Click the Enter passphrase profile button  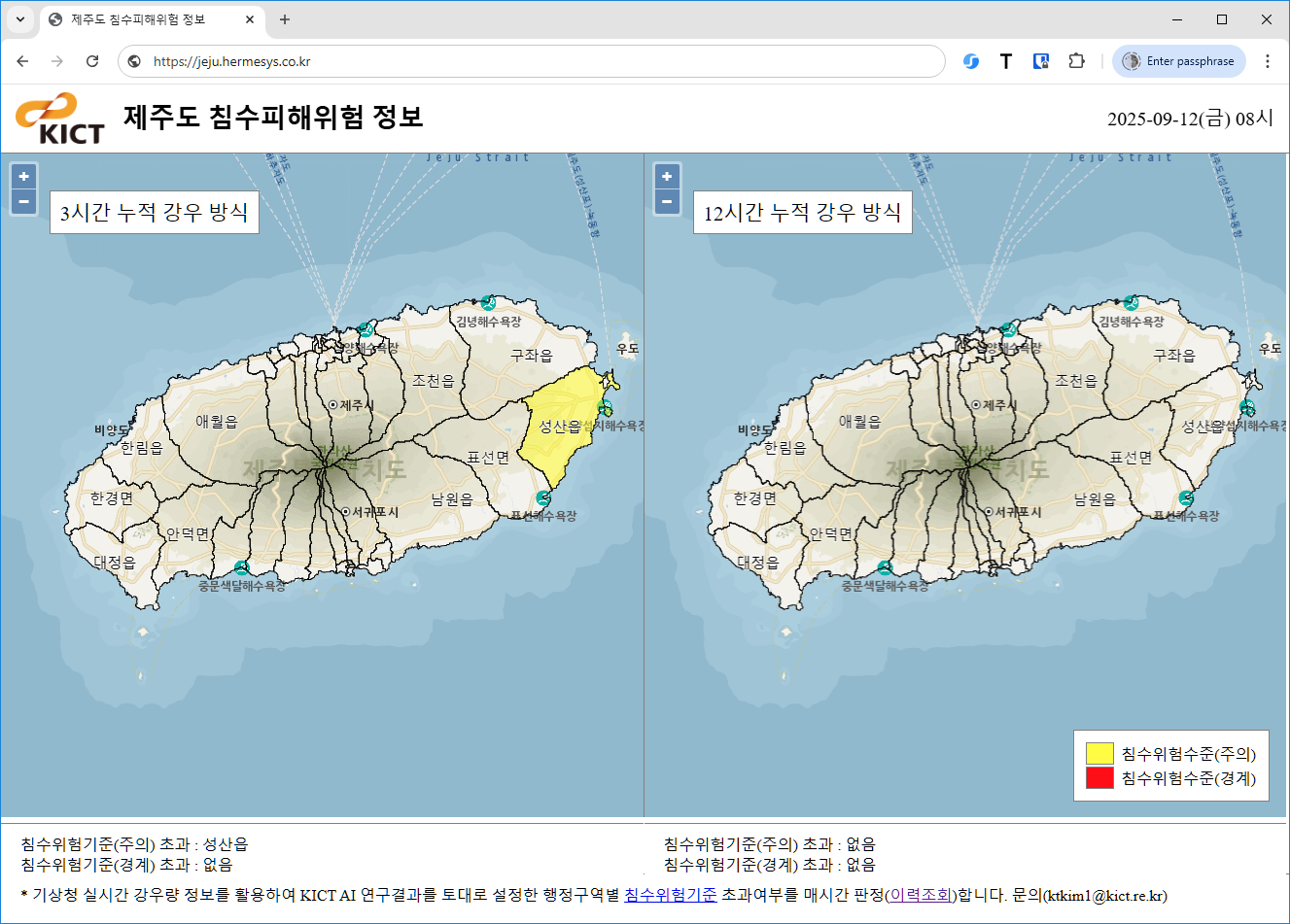(1179, 61)
